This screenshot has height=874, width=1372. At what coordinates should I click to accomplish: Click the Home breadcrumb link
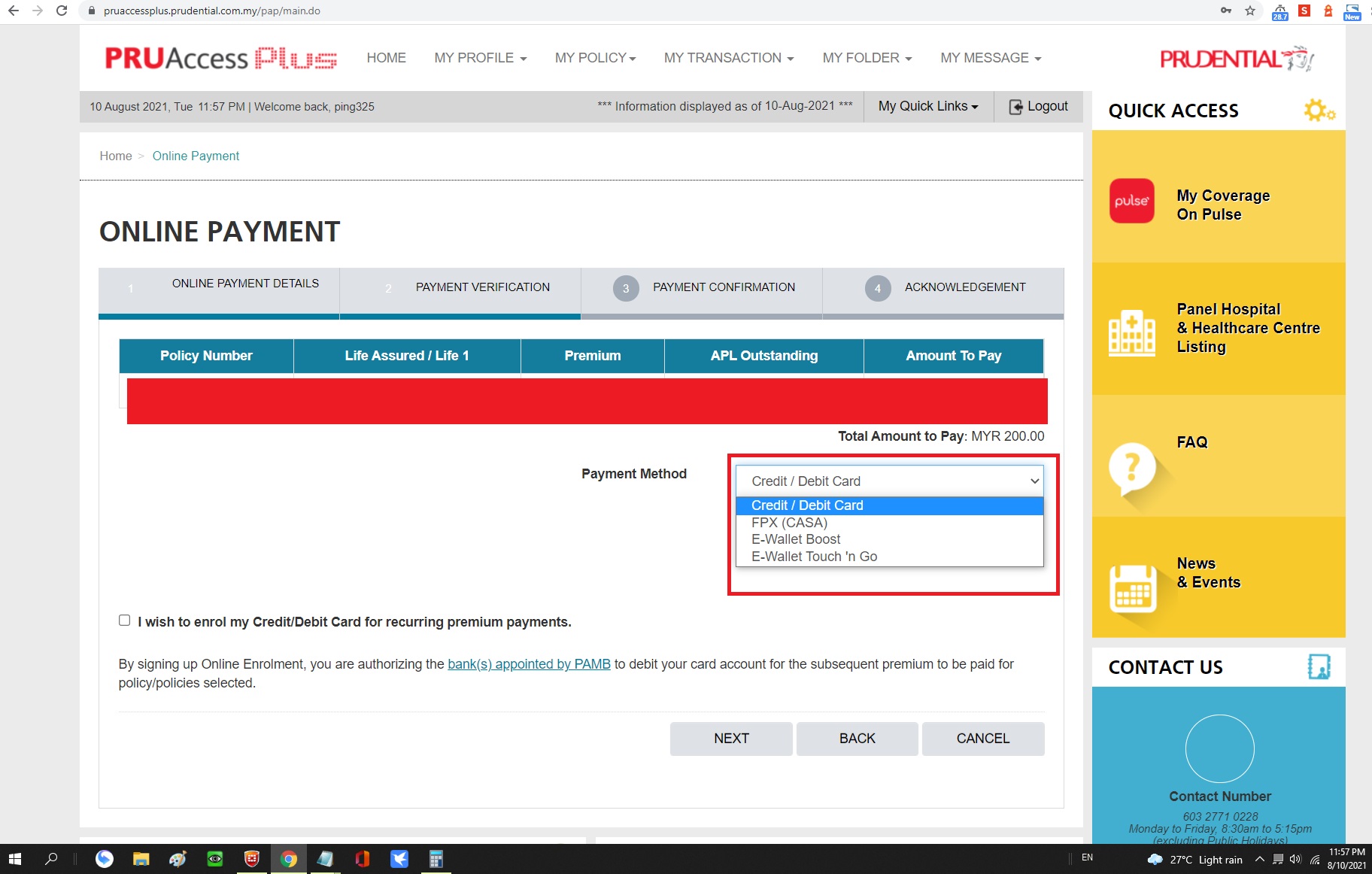click(x=116, y=156)
